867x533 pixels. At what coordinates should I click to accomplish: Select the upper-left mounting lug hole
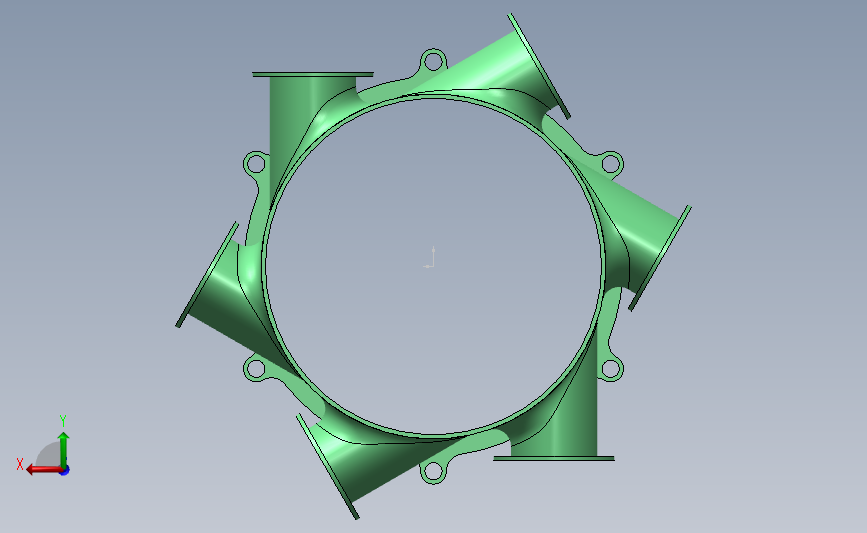pyautogui.click(x=255, y=164)
